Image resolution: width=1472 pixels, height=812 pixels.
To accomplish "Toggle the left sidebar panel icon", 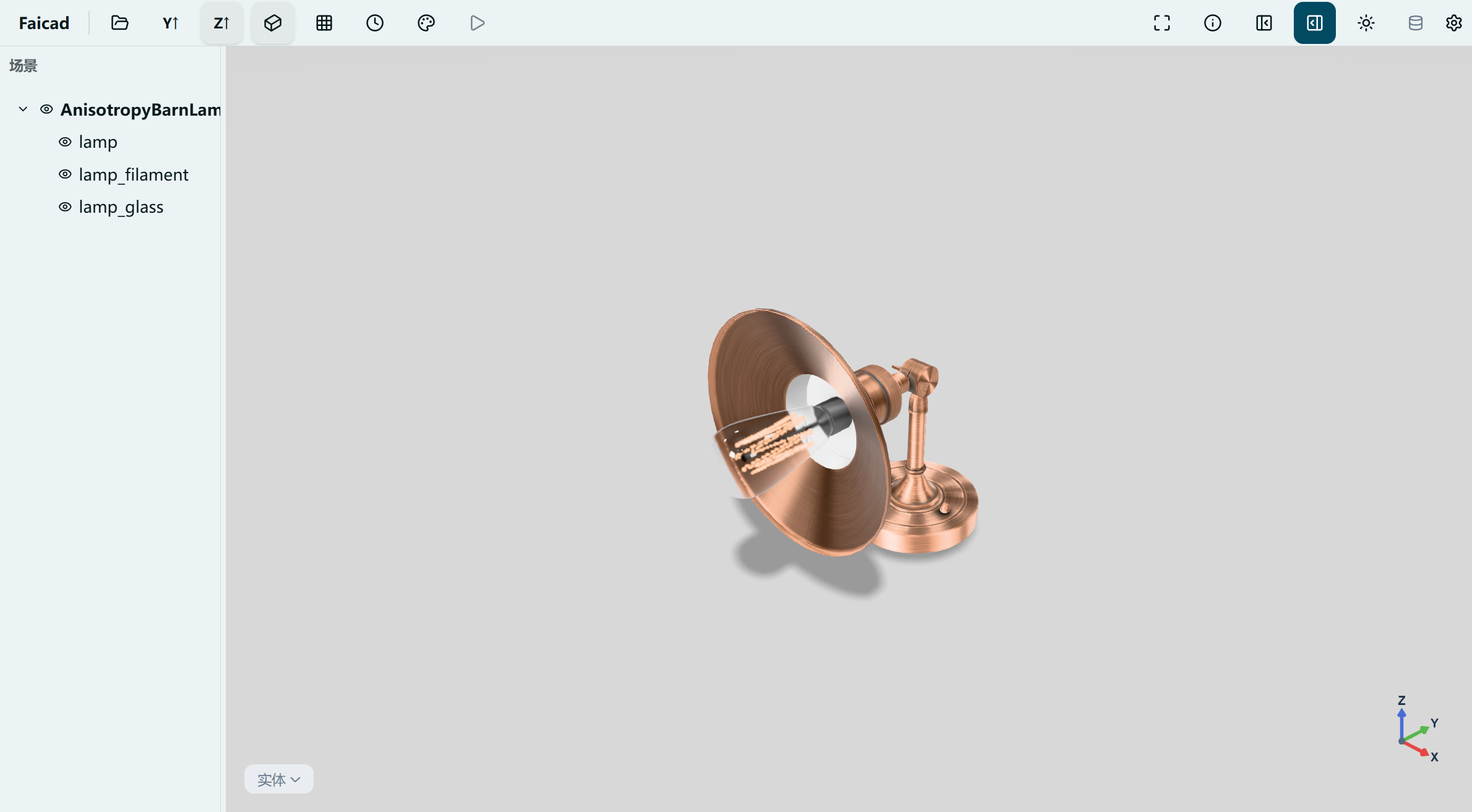I will [1264, 23].
